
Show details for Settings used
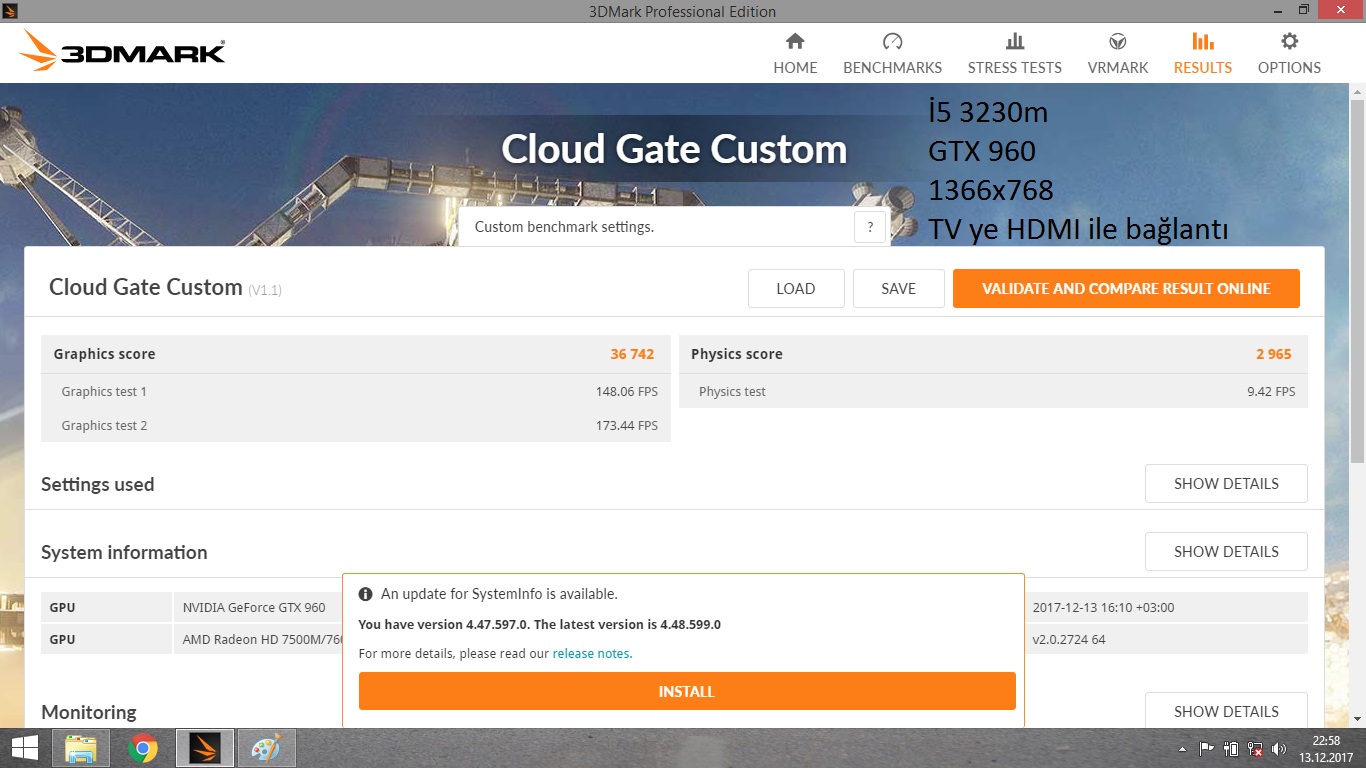[1226, 483]
